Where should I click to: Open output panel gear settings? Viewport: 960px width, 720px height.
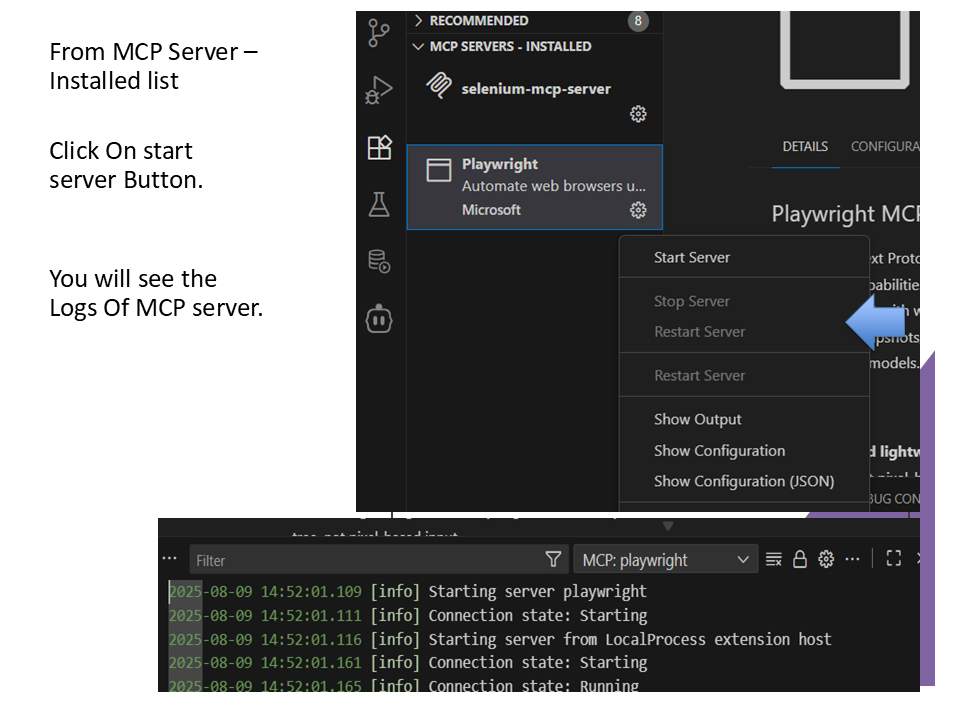826,559
